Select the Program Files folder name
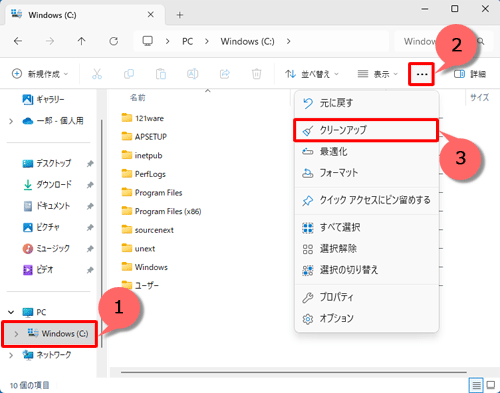This screenshot has height=393, width=500. (x=159, y=193)
